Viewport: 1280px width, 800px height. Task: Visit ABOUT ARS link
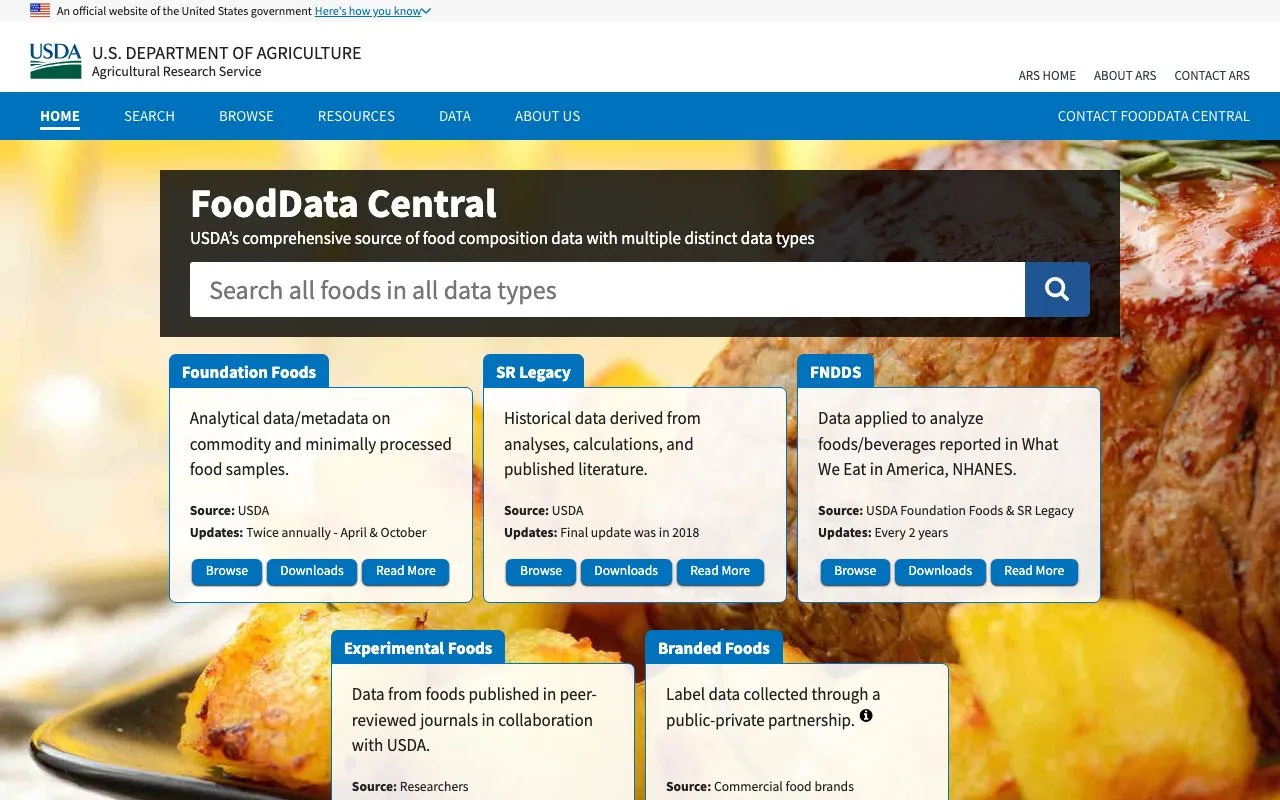tap(1125, 75)
